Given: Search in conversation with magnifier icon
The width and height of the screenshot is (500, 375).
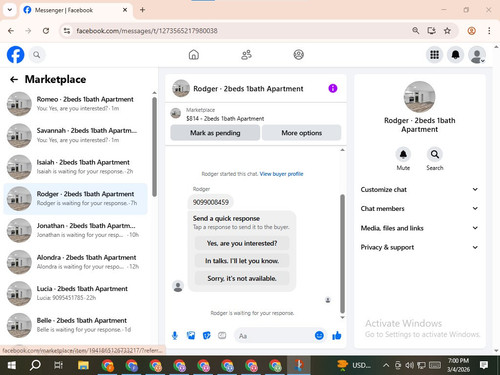Looking at the screenshot, I should (435, 154).
